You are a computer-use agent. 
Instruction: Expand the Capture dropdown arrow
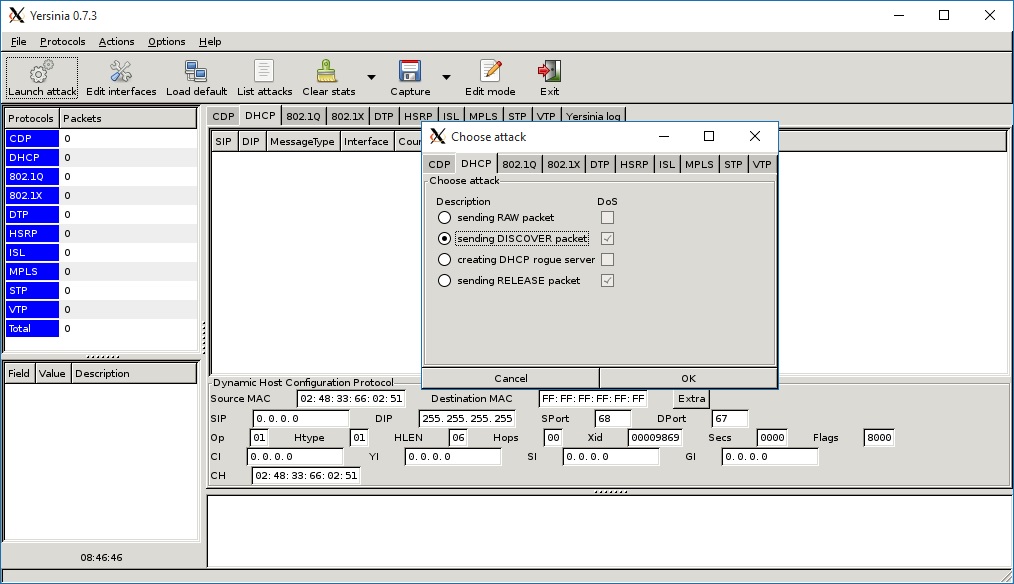point(446,77)
